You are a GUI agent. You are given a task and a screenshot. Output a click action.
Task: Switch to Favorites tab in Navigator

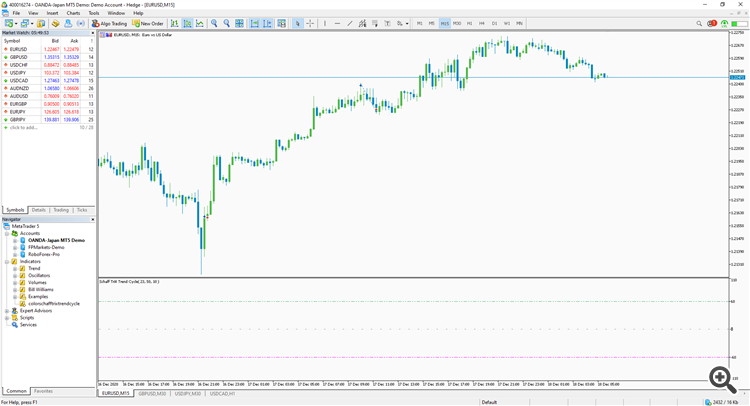(44, 391)
